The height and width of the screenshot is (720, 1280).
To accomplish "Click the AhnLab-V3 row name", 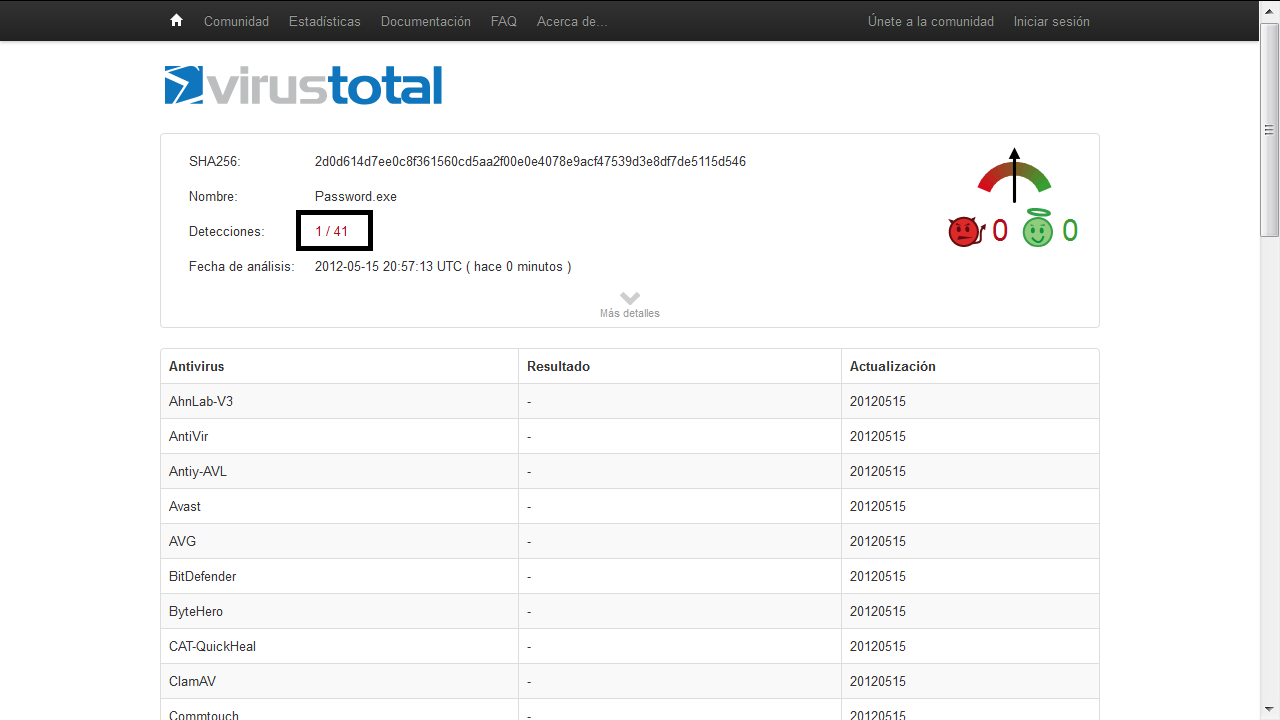I will (201, 401).
